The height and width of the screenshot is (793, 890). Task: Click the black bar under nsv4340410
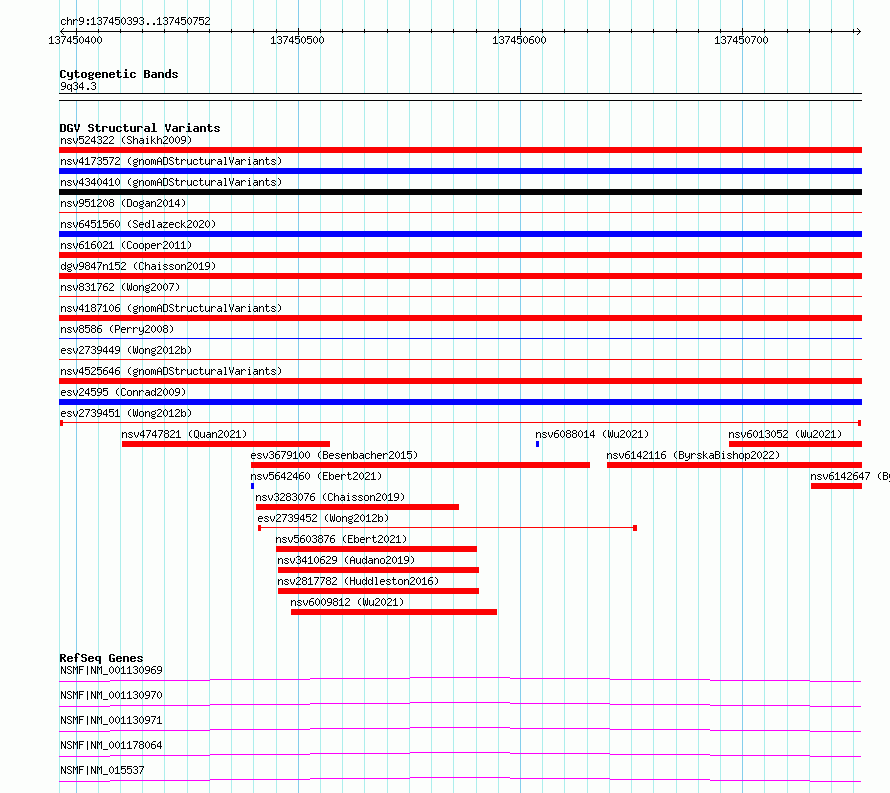(x=460, y=192)
